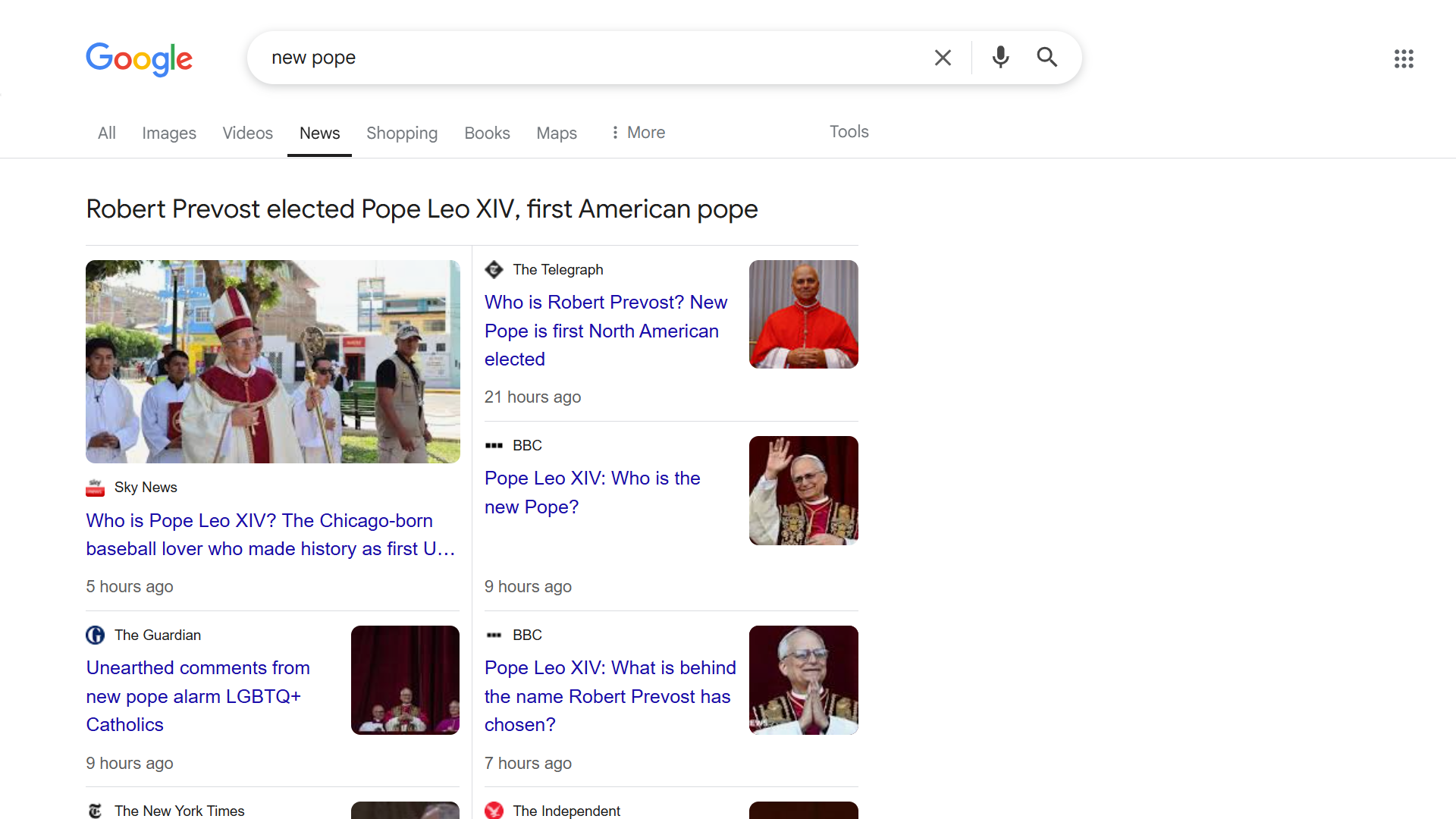The width and height of the screenshot is (1456, 819).
Task: Open headline 'Robert Prevost elected Pope Leo XIV'
Action: 422,209
